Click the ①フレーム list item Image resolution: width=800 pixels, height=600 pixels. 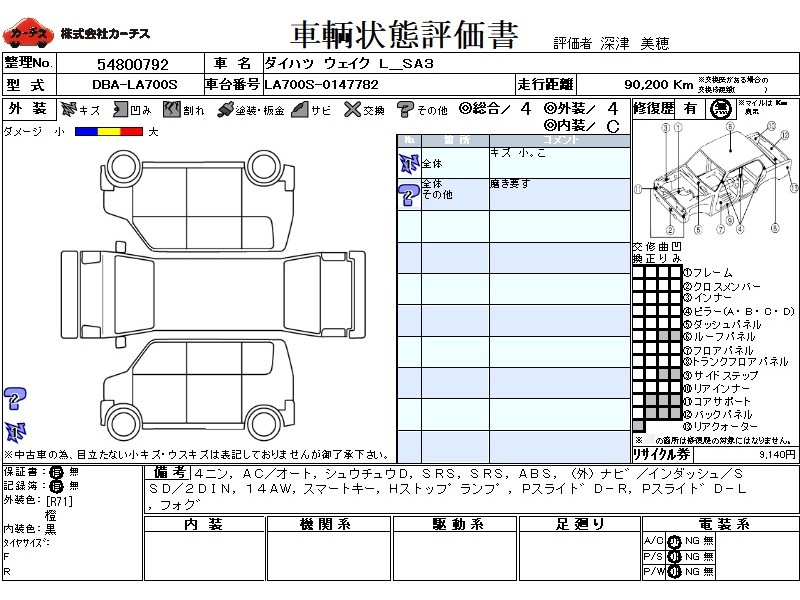pos(708,272)
